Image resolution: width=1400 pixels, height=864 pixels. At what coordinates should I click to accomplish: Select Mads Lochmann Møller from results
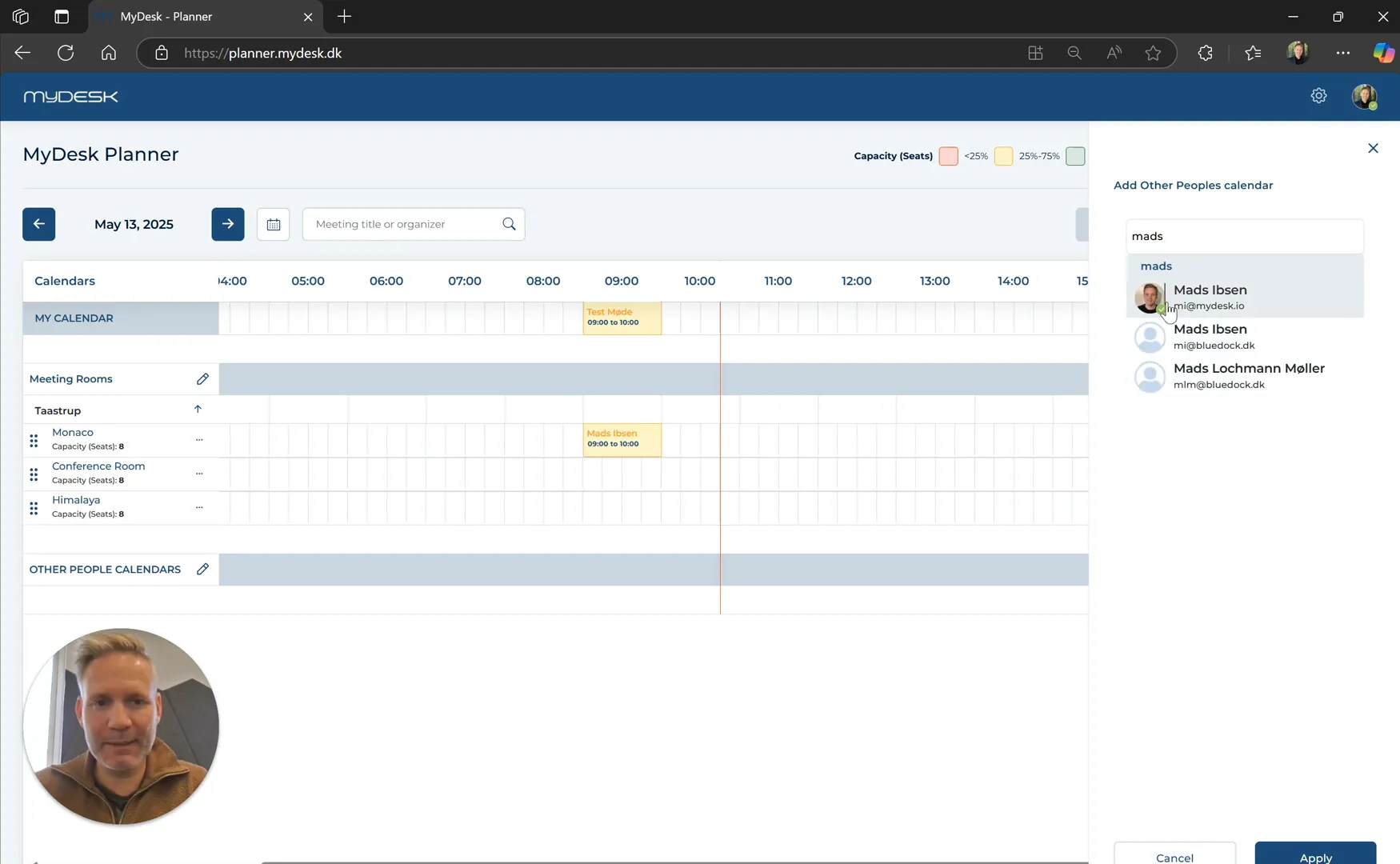[1245, 376]
